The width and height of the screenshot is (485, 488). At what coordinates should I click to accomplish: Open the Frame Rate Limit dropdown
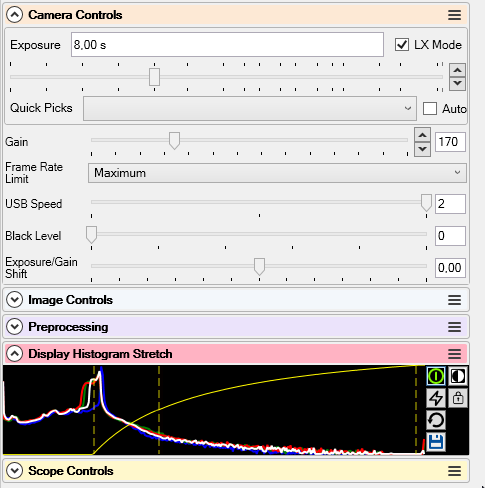pyautogui.click(x=277, y=173)
